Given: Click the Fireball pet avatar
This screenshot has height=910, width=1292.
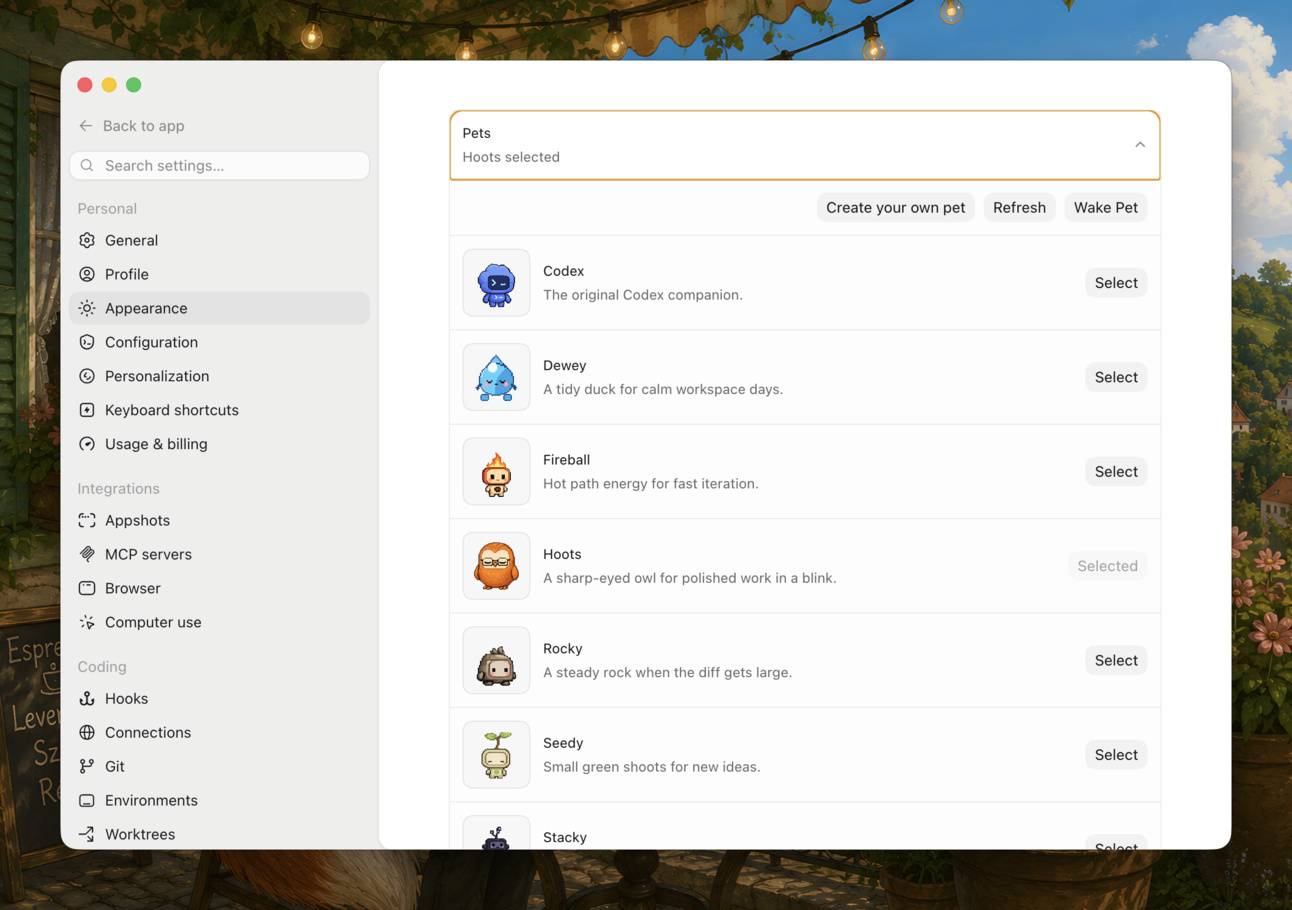Looking at the screenshot, I should [496, 472].
